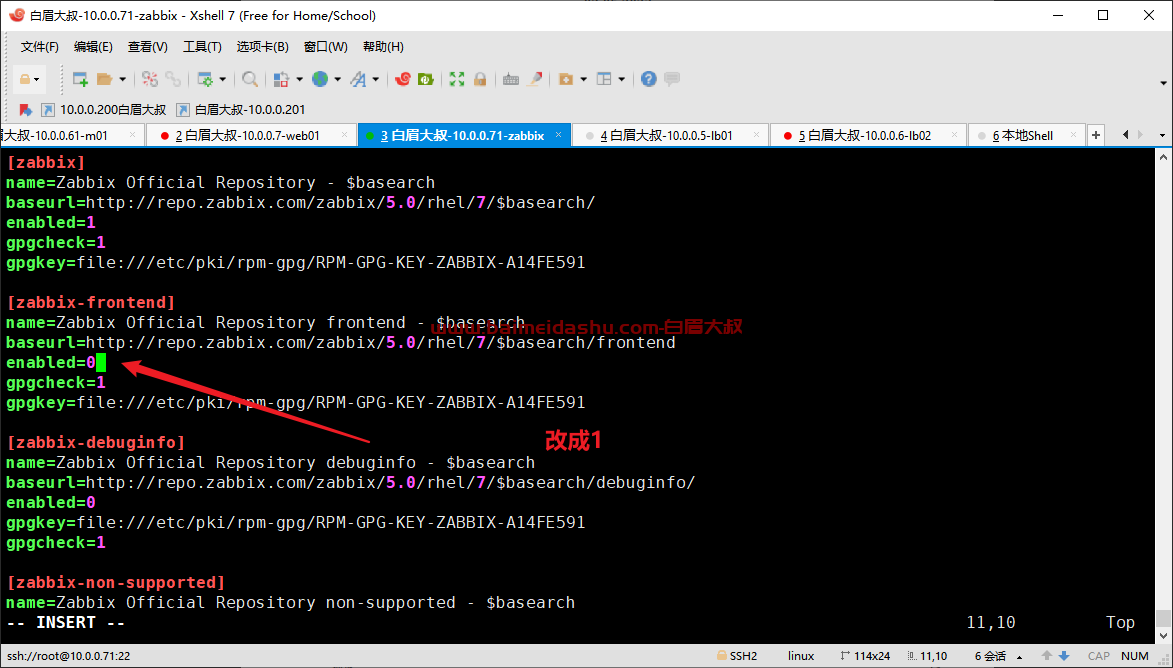Close the 10.0.0.71-zabbix tab

(559, 135)
